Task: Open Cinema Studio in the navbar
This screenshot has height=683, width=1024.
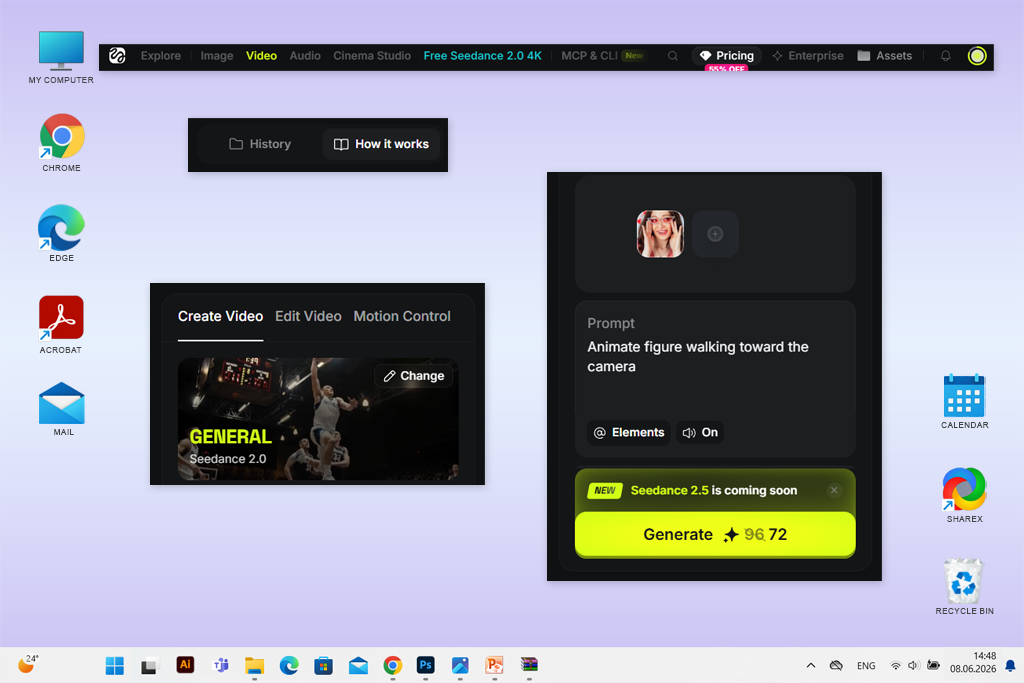Action: coord(372,56)
